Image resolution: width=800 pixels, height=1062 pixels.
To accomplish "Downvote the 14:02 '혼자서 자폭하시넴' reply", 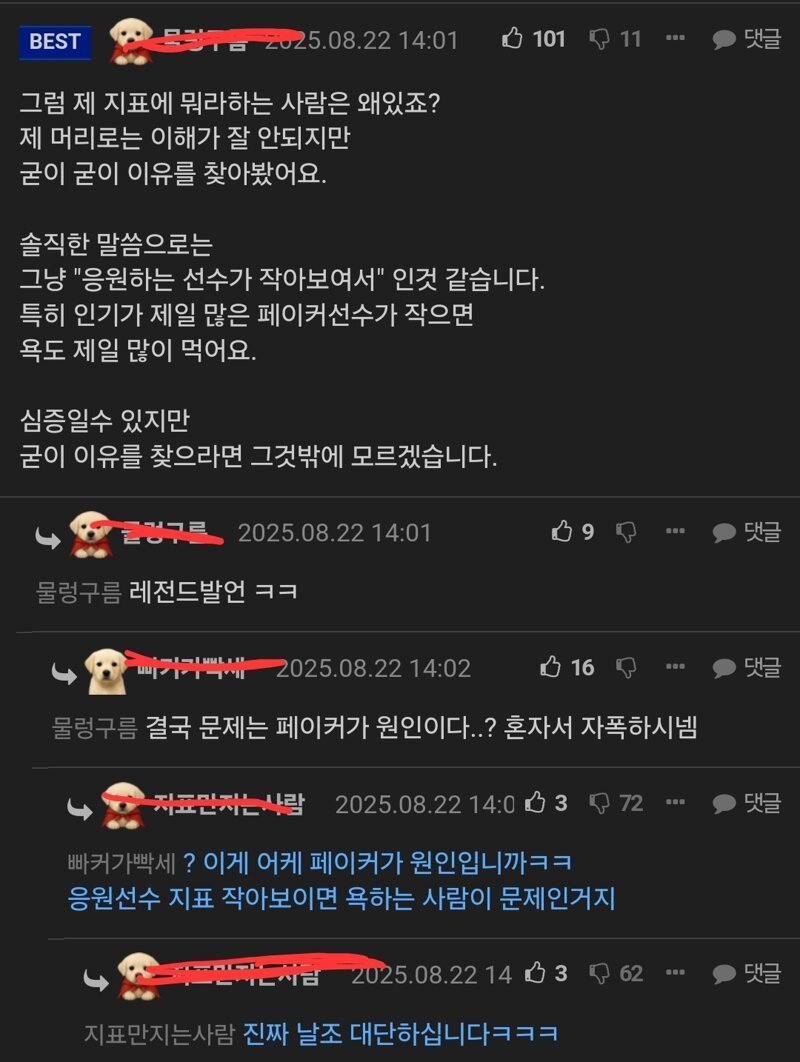I will [x=626, y=668].
